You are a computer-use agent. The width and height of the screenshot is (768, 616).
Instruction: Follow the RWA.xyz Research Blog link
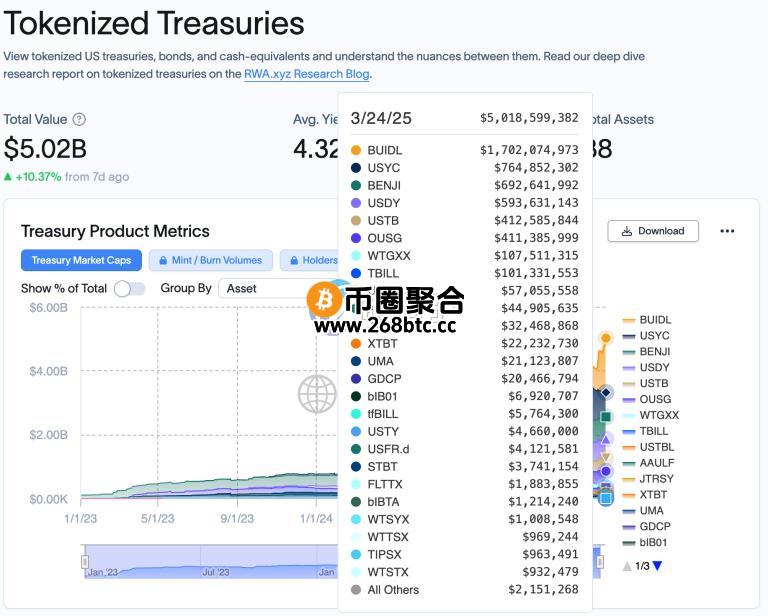pyautogui.click(x=307, y=74)
